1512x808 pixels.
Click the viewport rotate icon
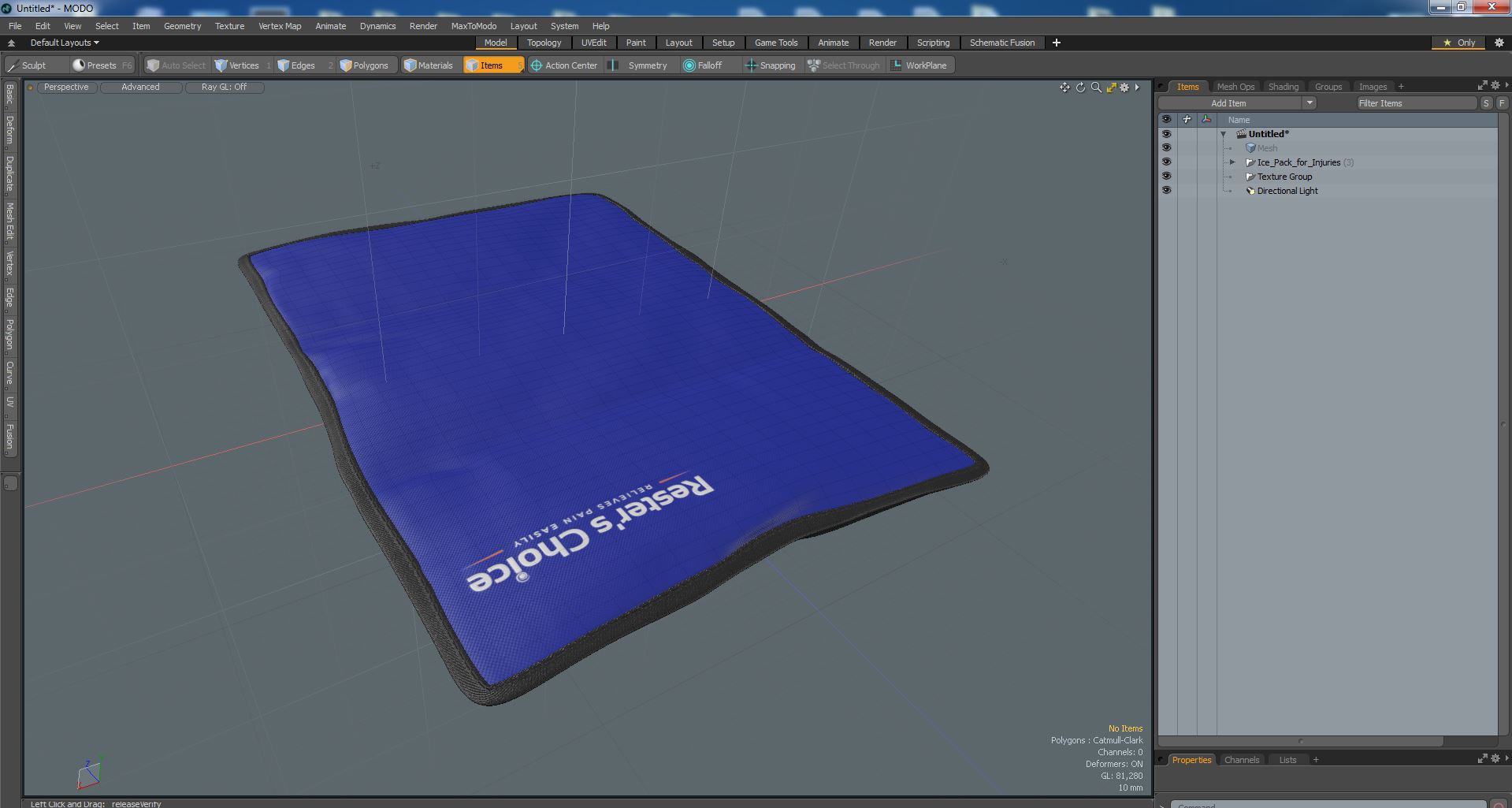[x=1080, y=88]
